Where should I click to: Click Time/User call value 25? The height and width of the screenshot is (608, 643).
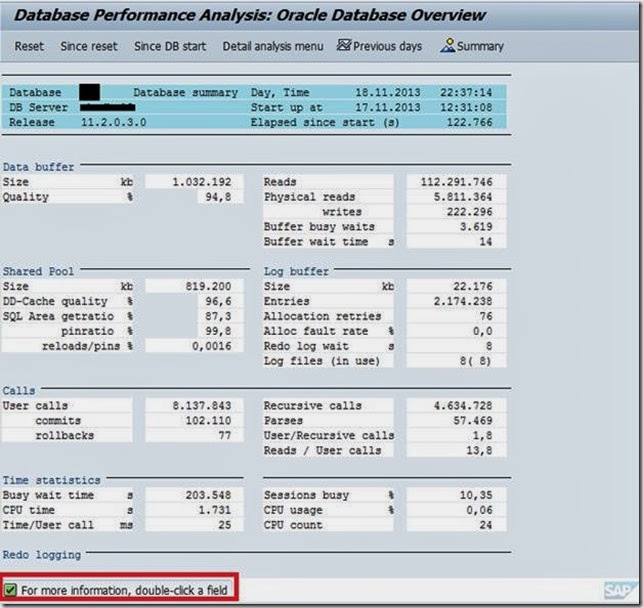coord(194,525)
